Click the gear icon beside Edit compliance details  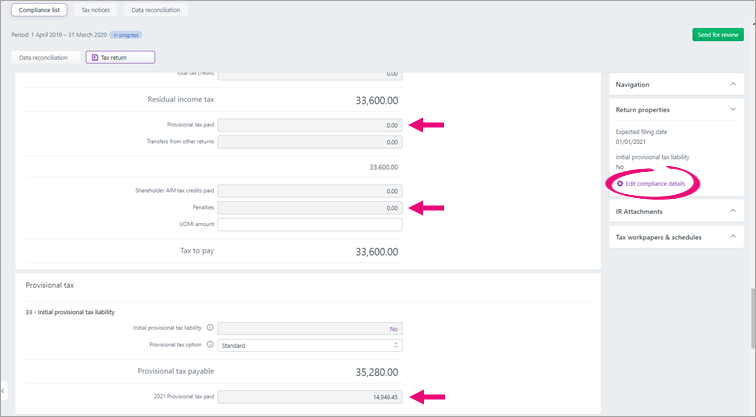pyautogui.click(x=620, y=184)
